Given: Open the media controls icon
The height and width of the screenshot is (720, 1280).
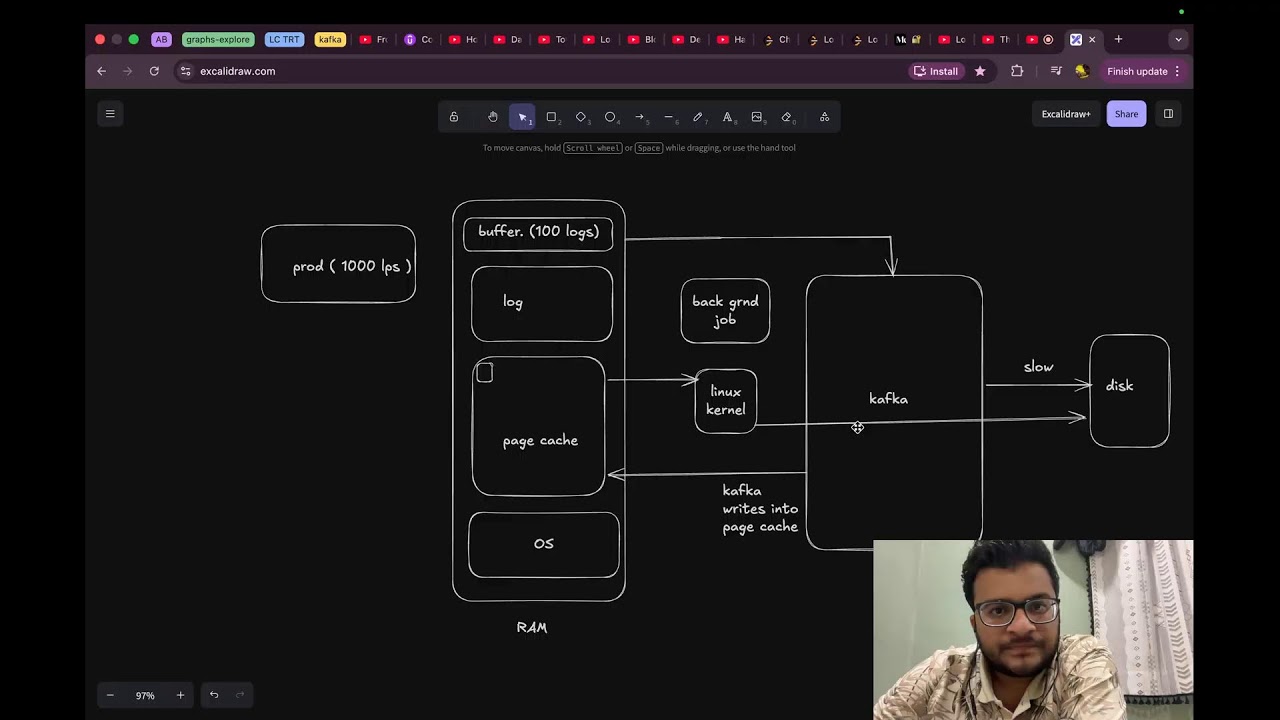Looking at the screenshot, I should 1056,71.
